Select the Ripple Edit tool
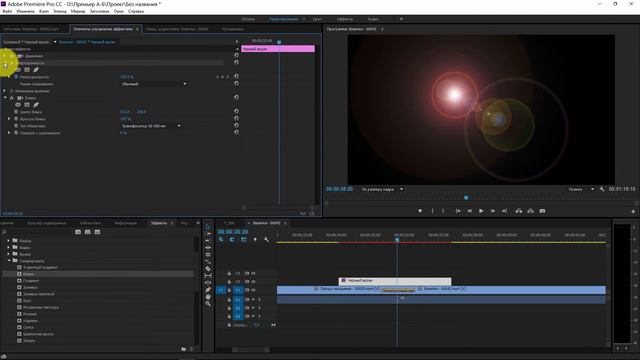 click(x=208, y=240)
